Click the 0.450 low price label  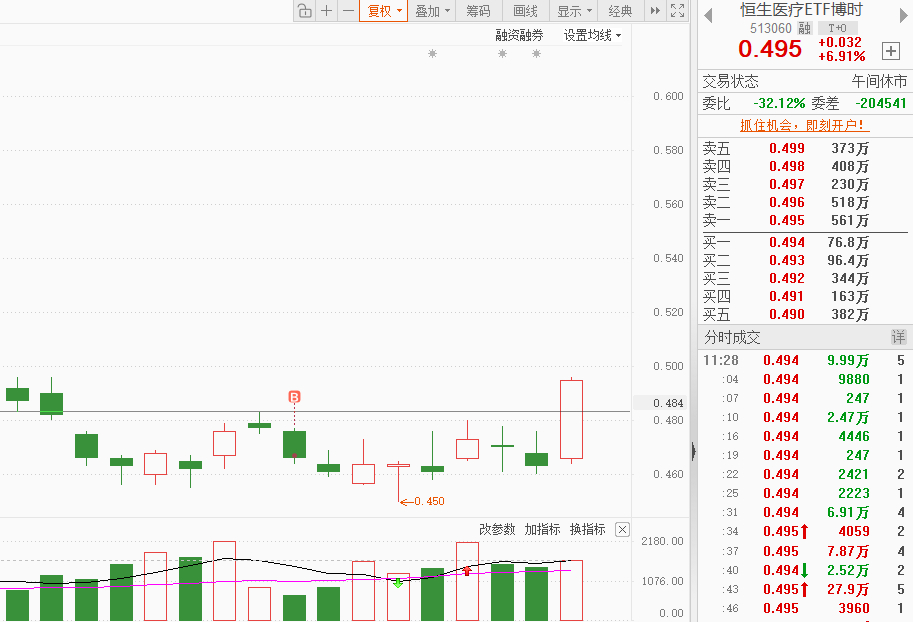click(x=429, y=501)
